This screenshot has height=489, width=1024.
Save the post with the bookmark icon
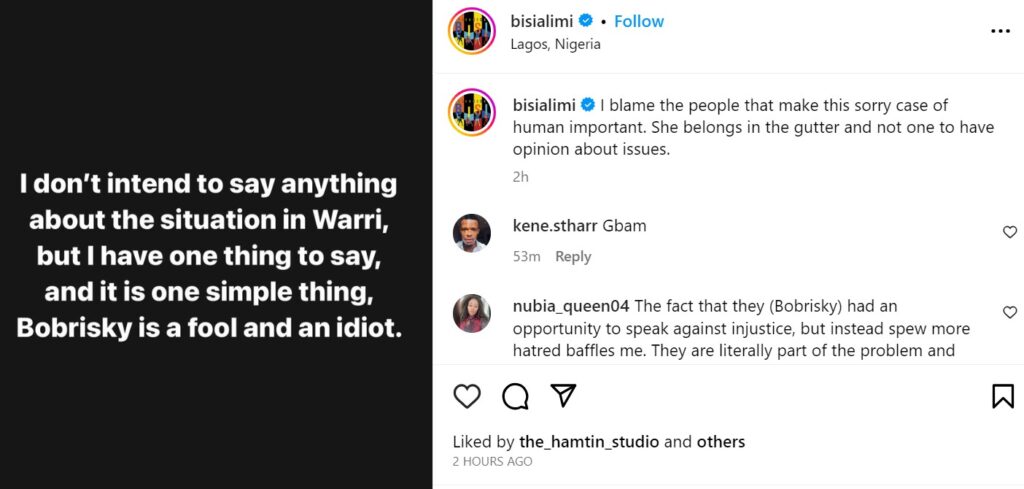tap(1002, 396)
